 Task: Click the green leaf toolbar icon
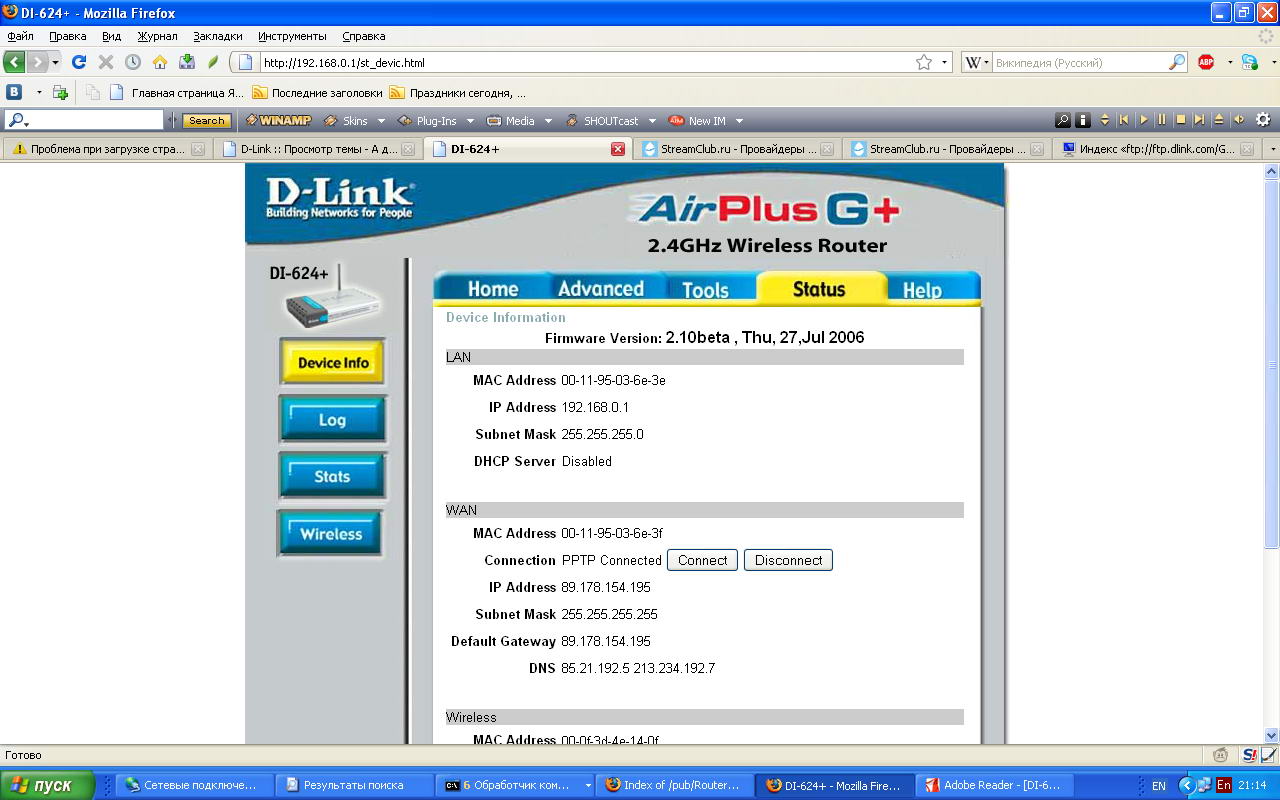213,62
